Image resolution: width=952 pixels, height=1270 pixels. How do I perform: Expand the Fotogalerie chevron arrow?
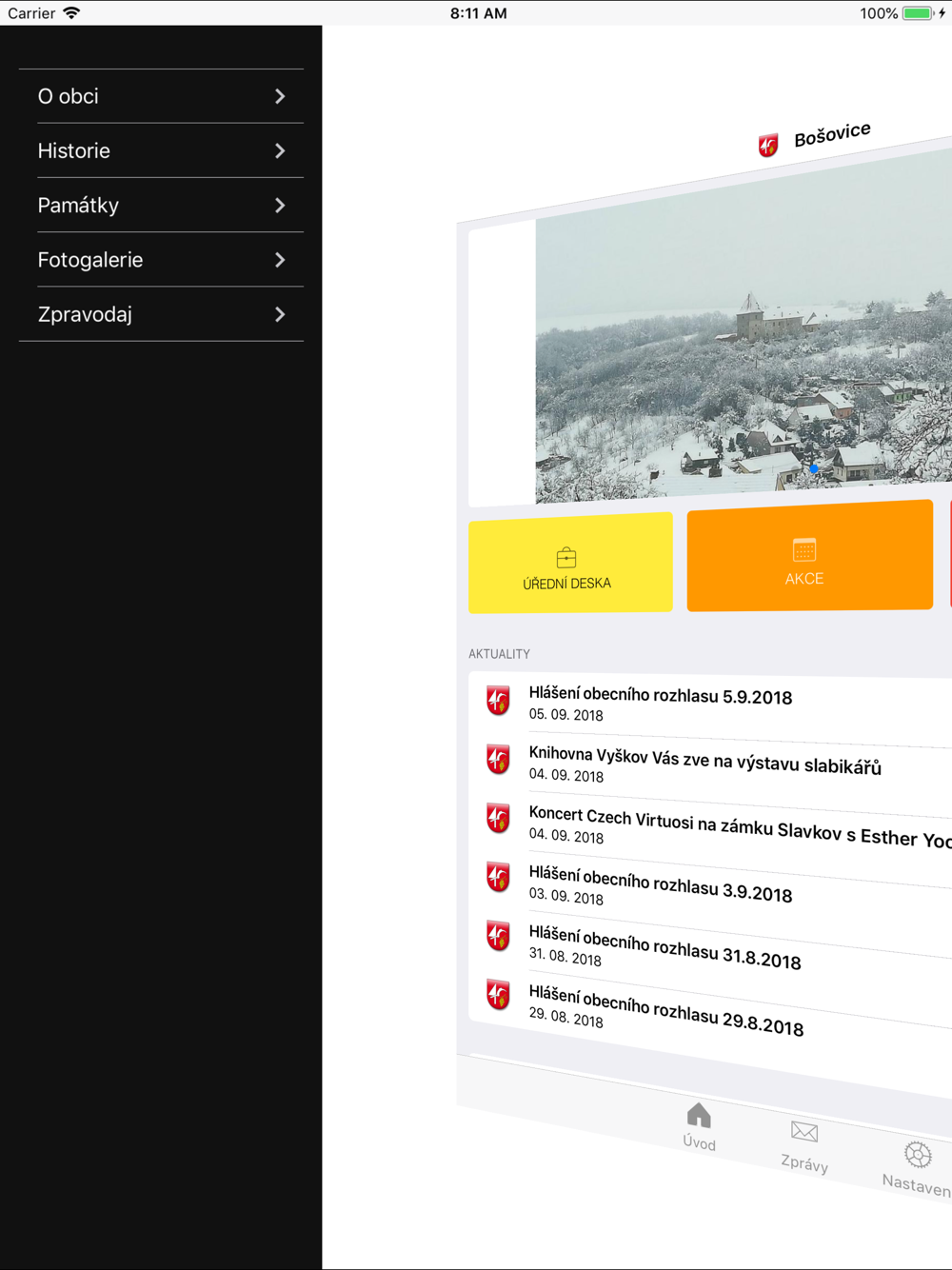click(280, 260)
